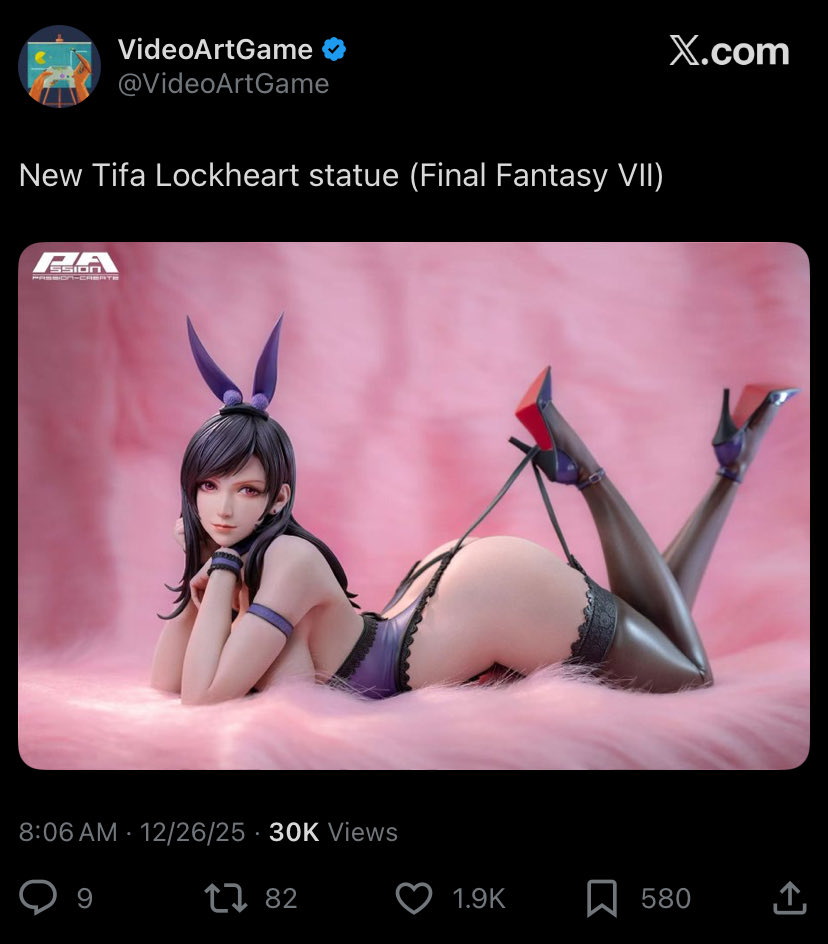Click the reply count 9
The image size is (828, 944).
tap(85, 898)
